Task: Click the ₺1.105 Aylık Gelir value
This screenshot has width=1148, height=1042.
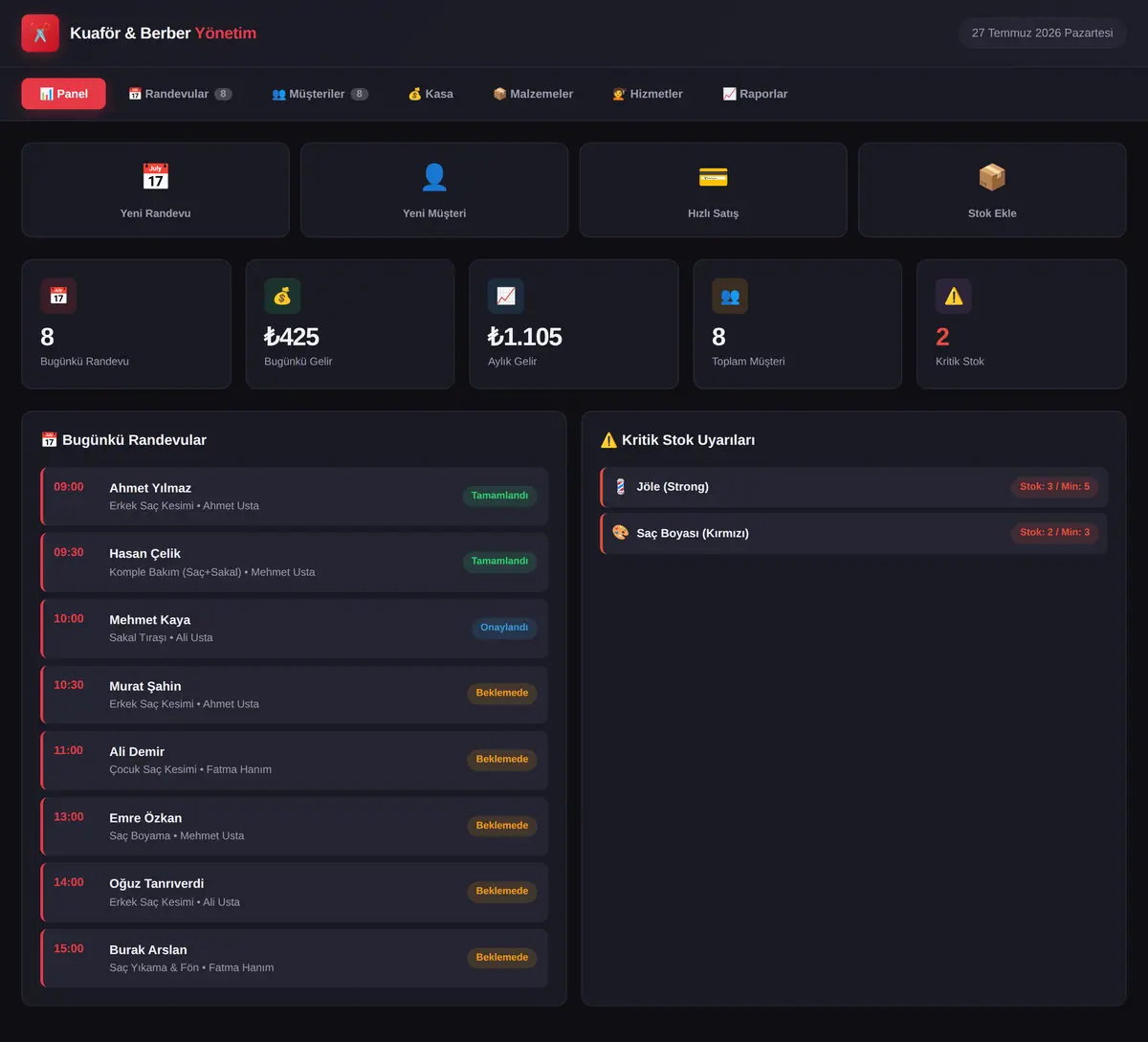Action: tap(525, 337)
